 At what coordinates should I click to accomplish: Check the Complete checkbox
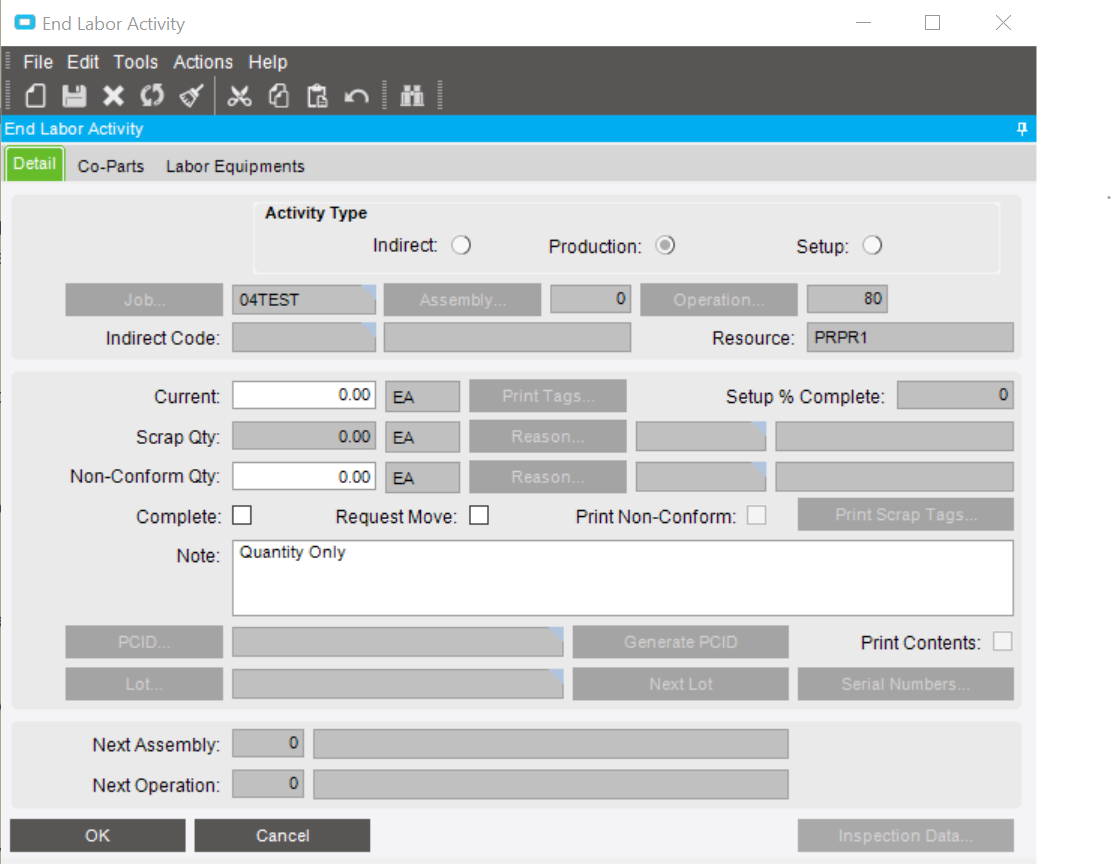point(242,516)
